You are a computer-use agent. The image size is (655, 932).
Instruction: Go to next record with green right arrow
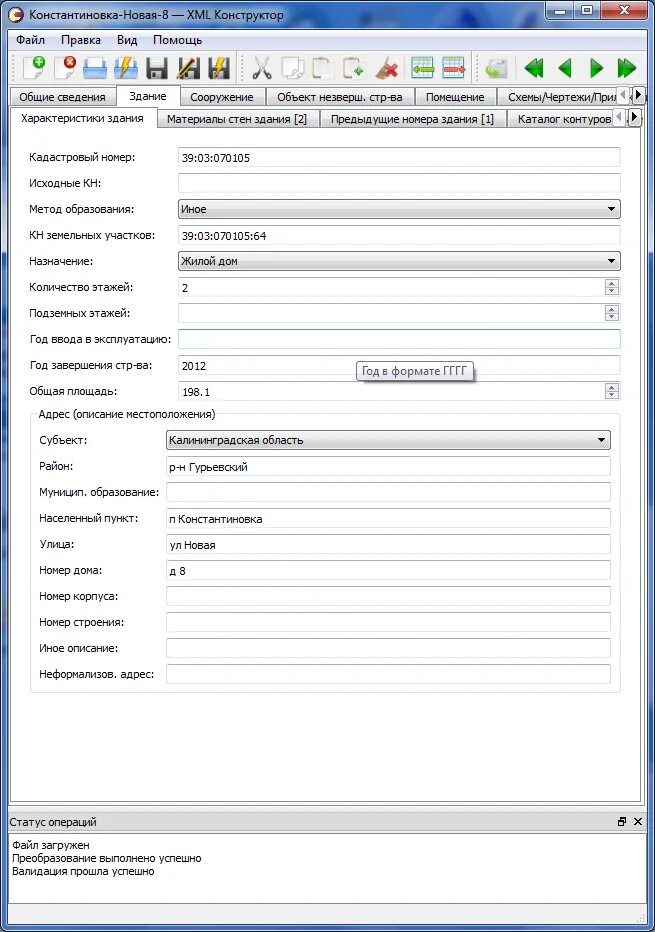[596, 68]
